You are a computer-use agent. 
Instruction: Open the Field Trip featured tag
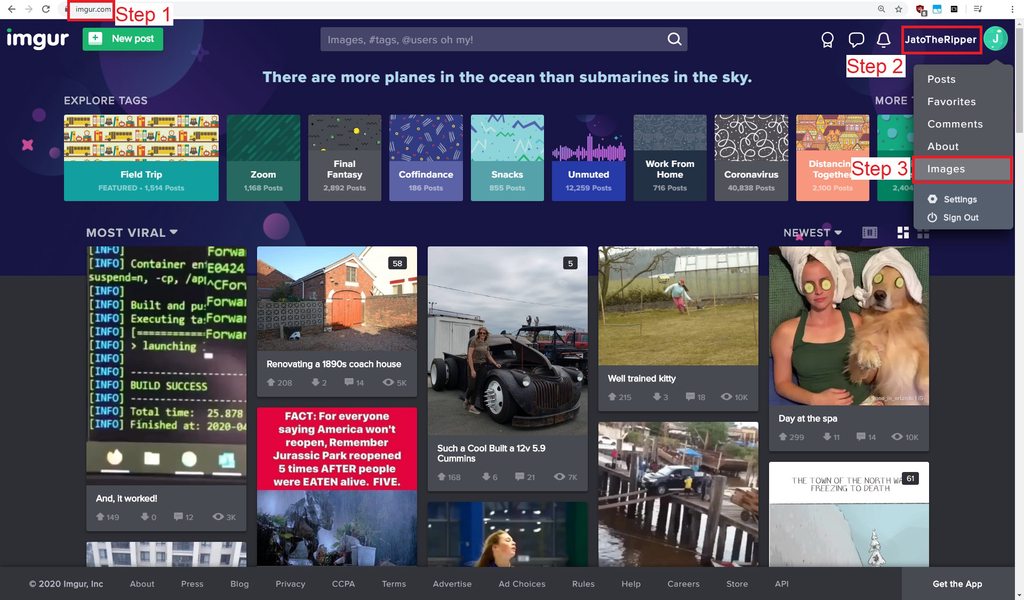point(141,157)
